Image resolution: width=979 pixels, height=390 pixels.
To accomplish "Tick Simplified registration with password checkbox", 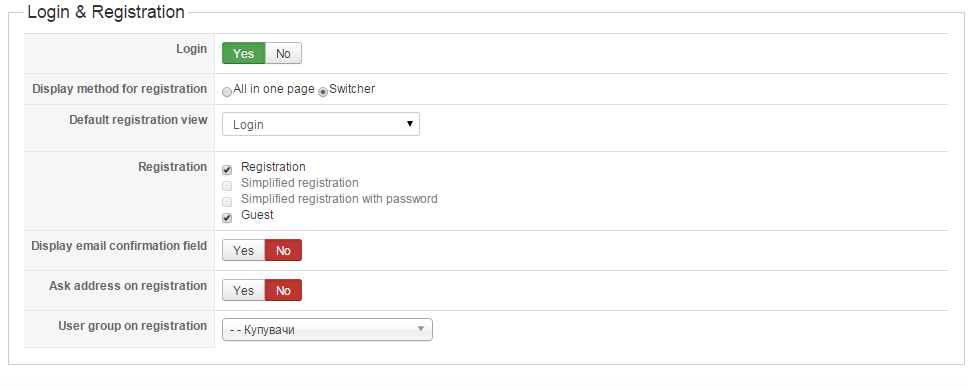I will pyautogui.click(x=227, y=202).
